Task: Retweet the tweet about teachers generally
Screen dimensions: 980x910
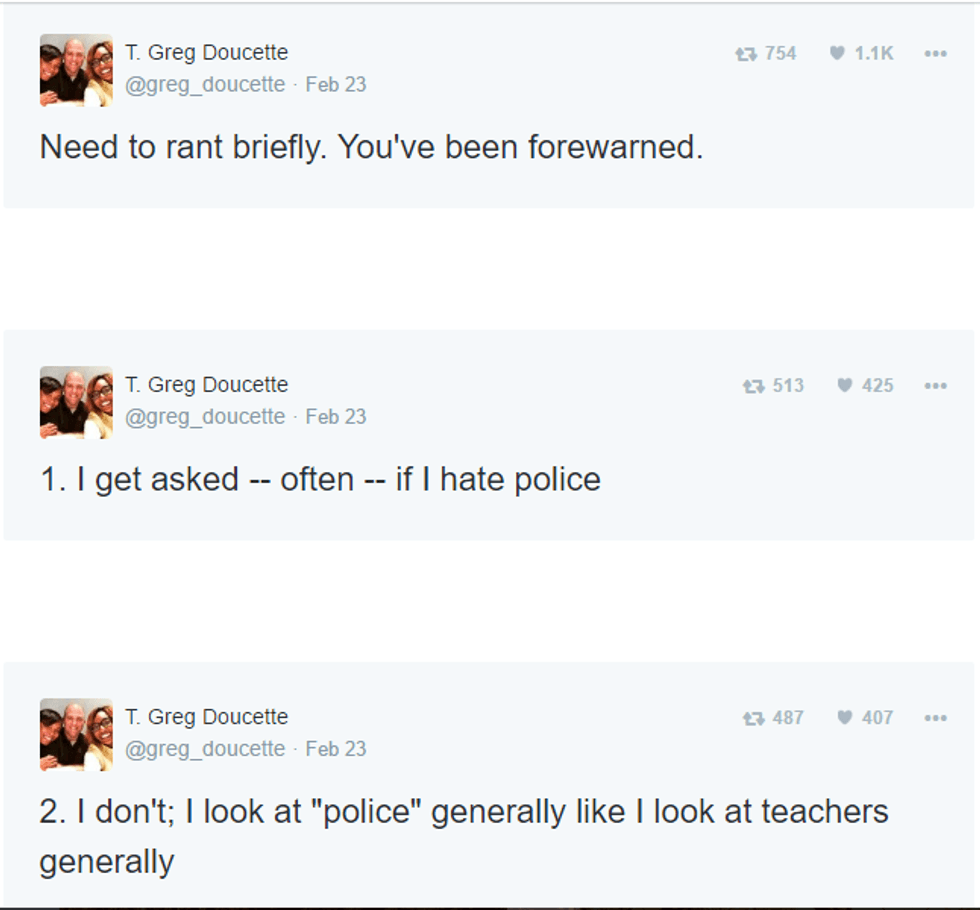Action: pos(753,718)
